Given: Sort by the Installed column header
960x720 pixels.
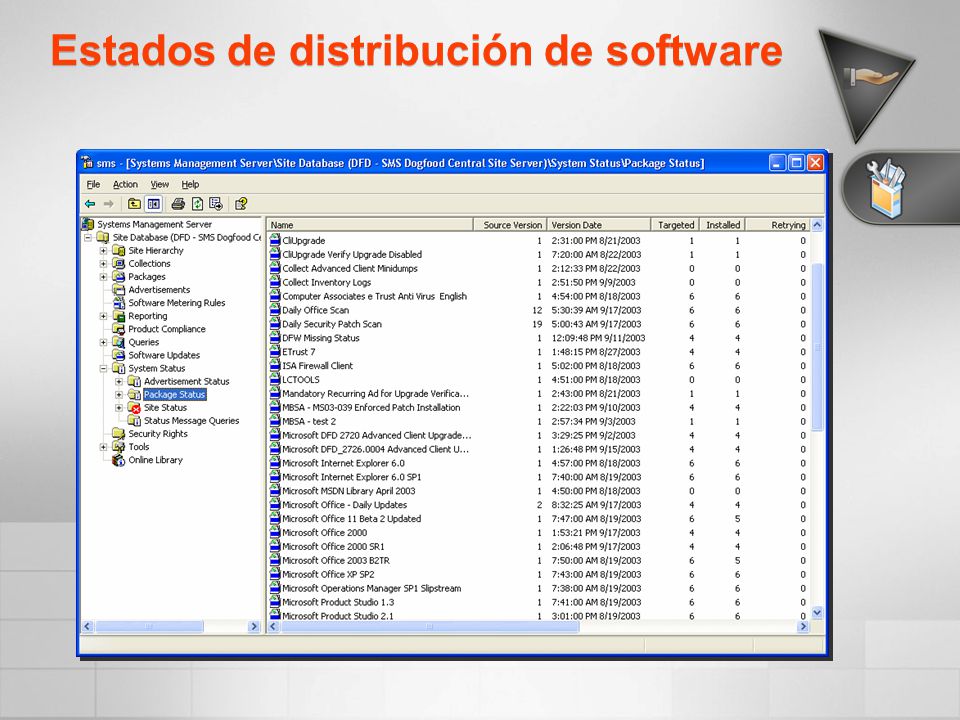Looking at the screenshot, I should 722,225.
